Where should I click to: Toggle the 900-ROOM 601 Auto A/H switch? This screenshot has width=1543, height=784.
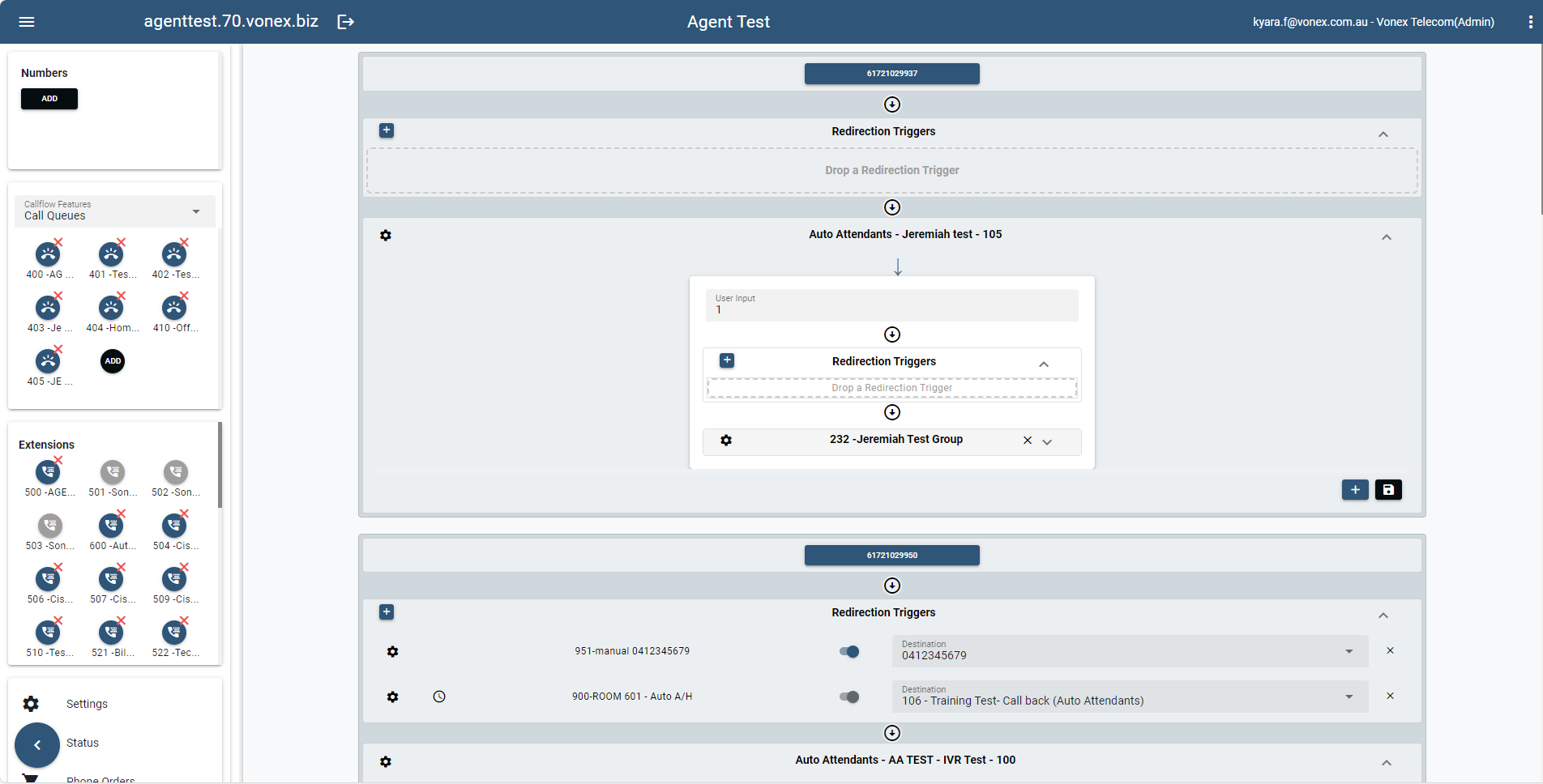tap(849, 697)
